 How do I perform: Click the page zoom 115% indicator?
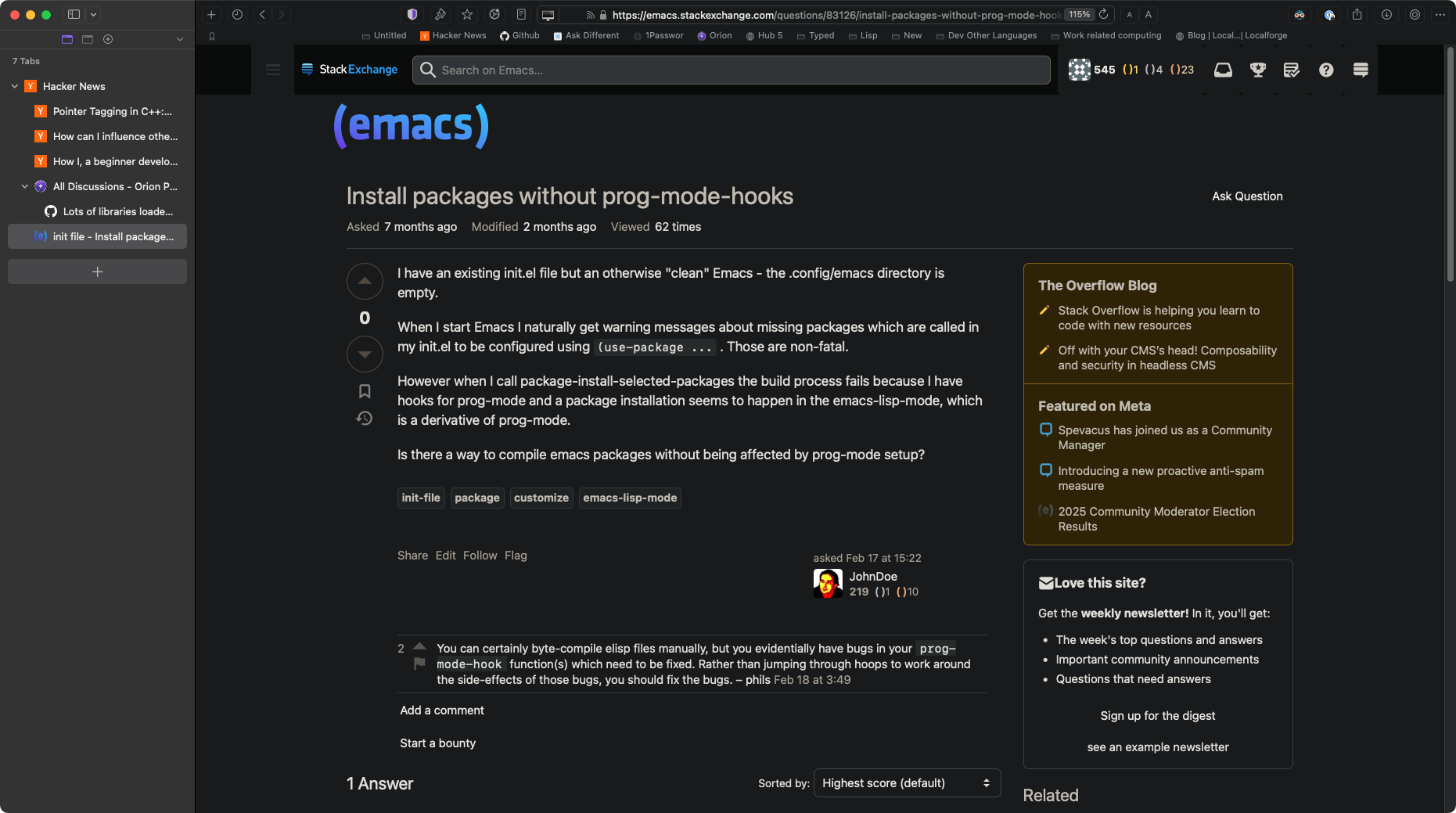pyautogui.click(x=1080, y=14)
